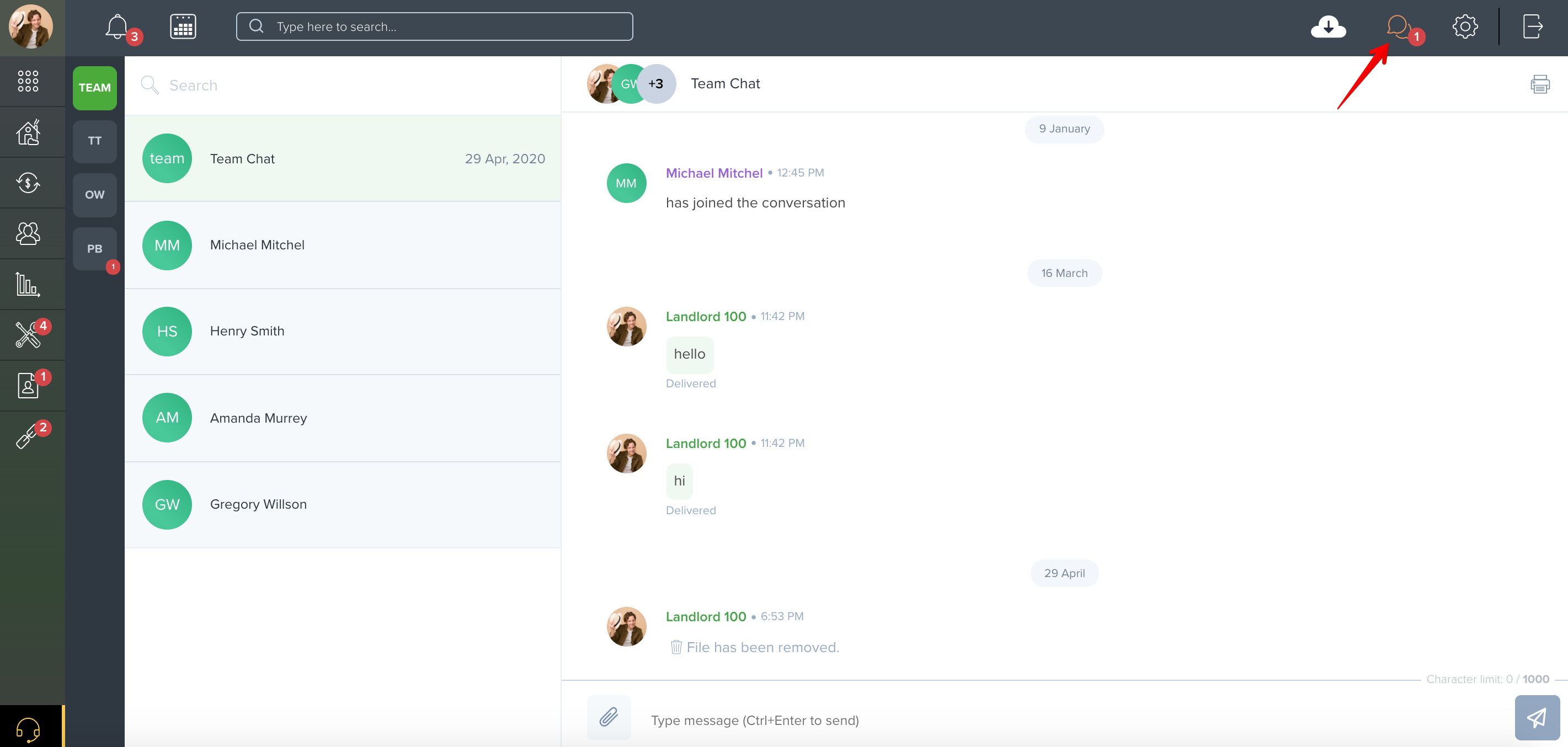1568x747 pixels.
Task: Click the 29 April date label
Action: point(1065,573)
